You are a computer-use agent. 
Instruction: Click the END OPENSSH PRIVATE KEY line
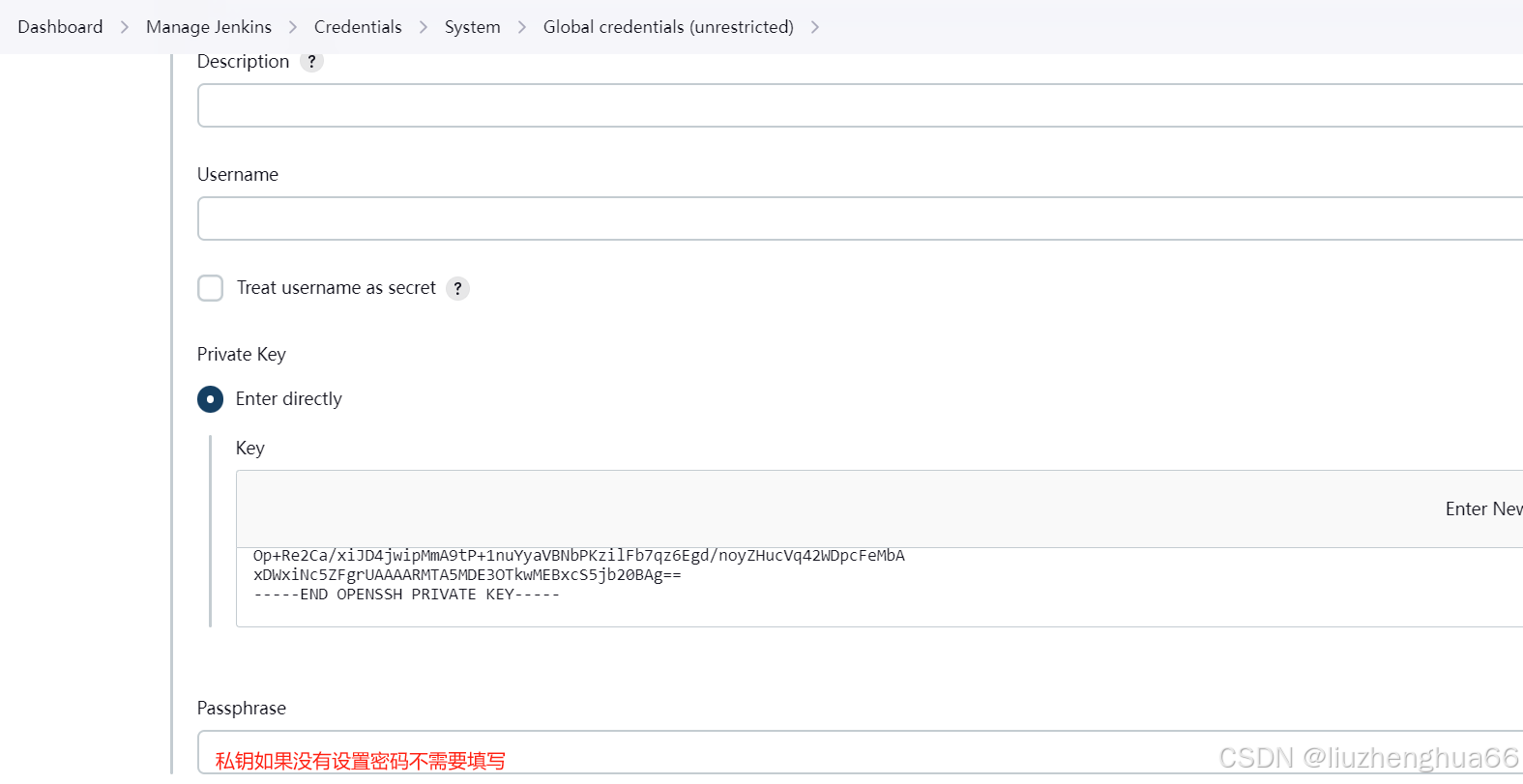(406, 595)
